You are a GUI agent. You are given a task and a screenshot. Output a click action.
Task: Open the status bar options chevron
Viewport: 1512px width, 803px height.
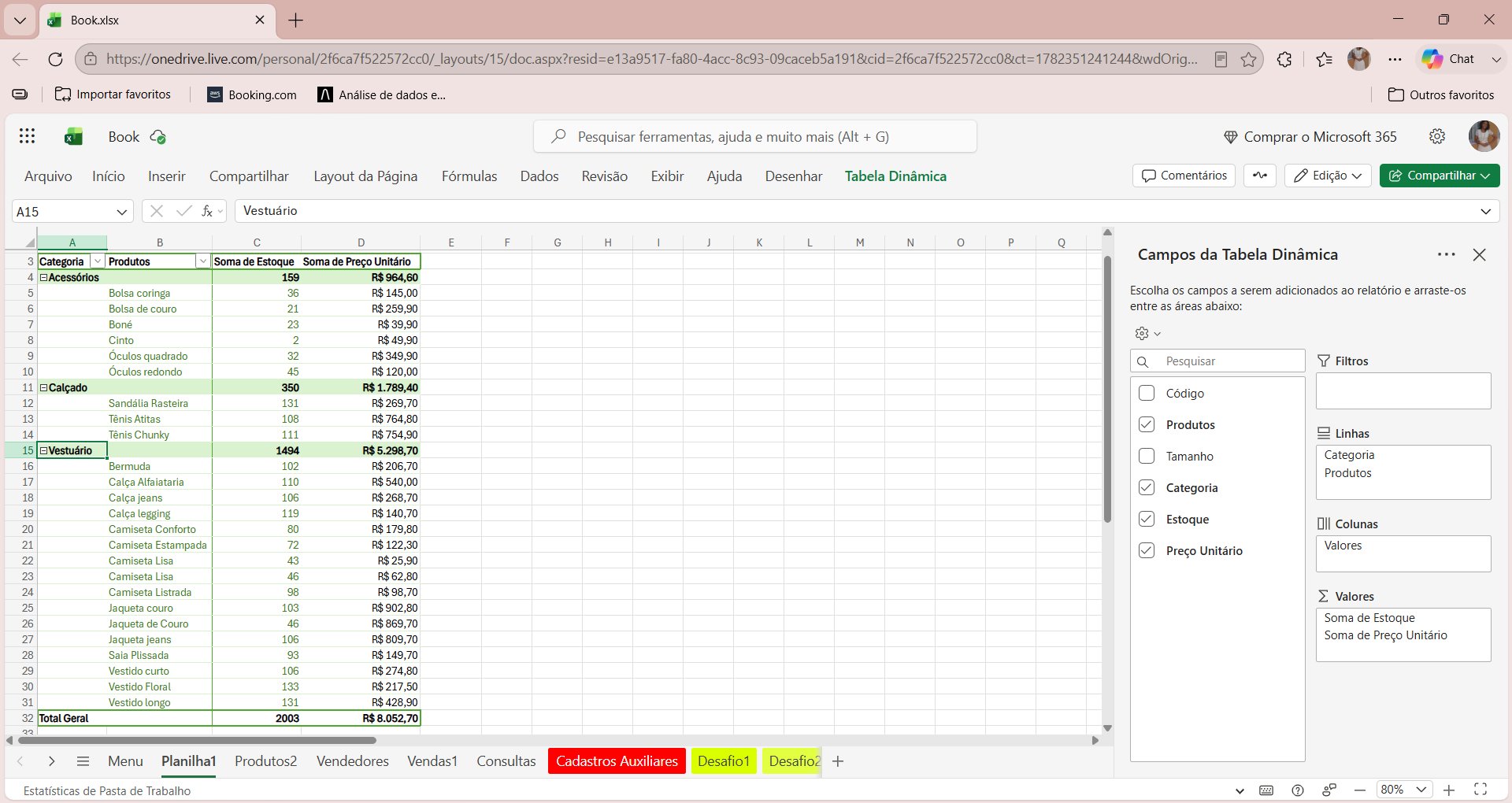click(x=1240, y=790)
